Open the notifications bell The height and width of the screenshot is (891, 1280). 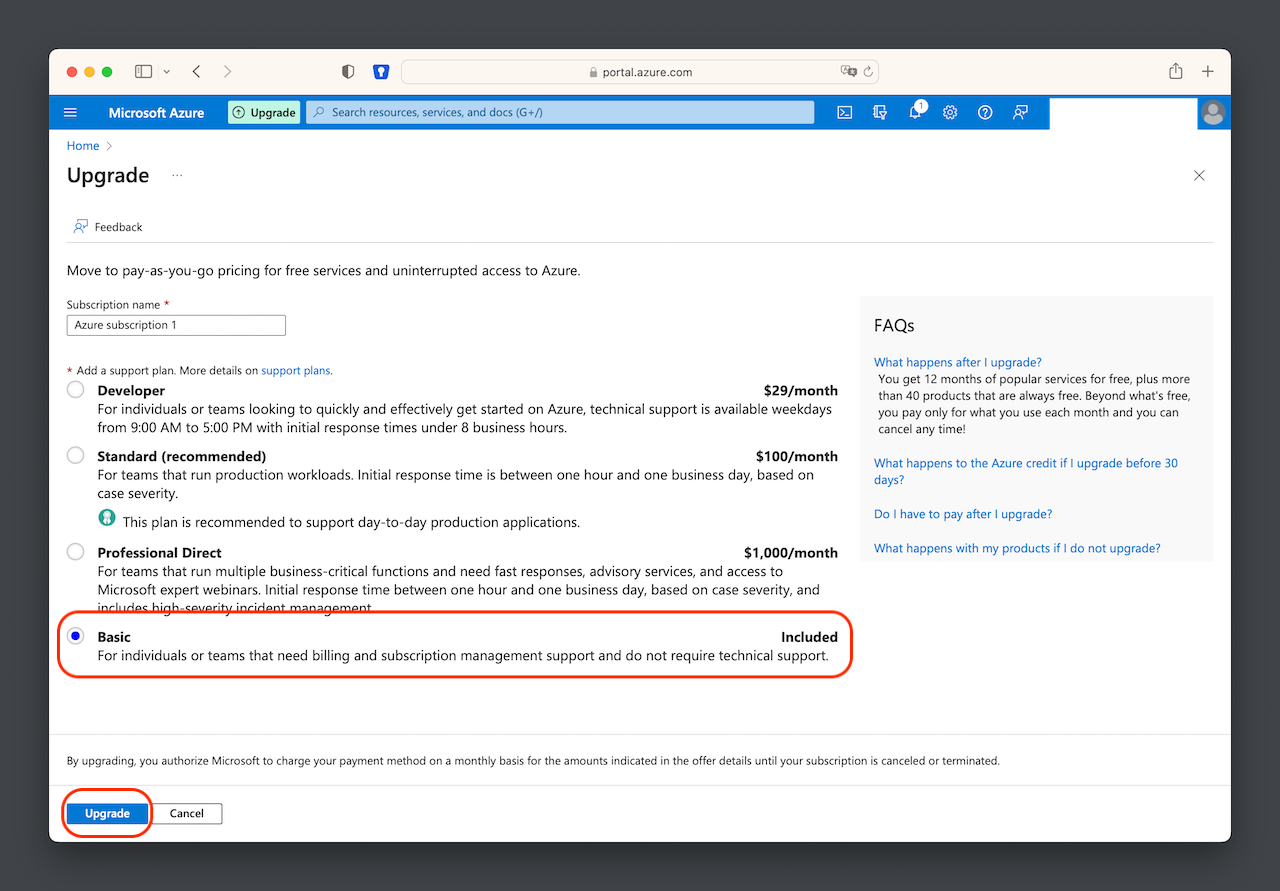[915, 112]
